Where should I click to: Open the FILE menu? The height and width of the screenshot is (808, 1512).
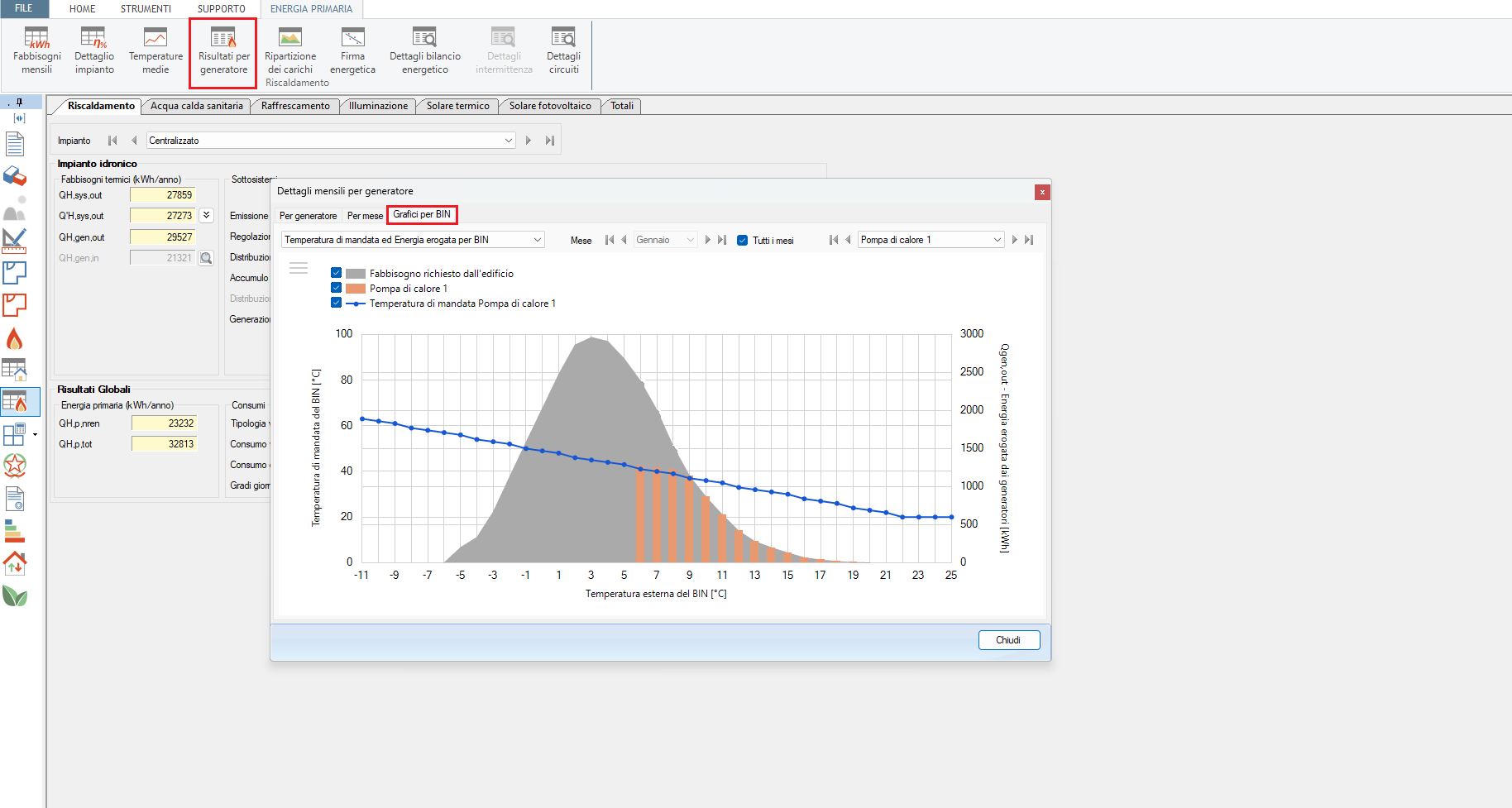point(24,8)
